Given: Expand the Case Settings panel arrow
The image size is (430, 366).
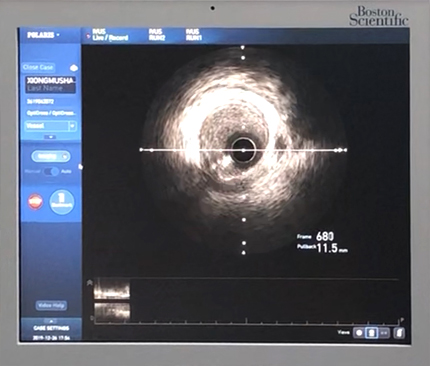Looking at the screenshot, I should click(x=51, y=321).
